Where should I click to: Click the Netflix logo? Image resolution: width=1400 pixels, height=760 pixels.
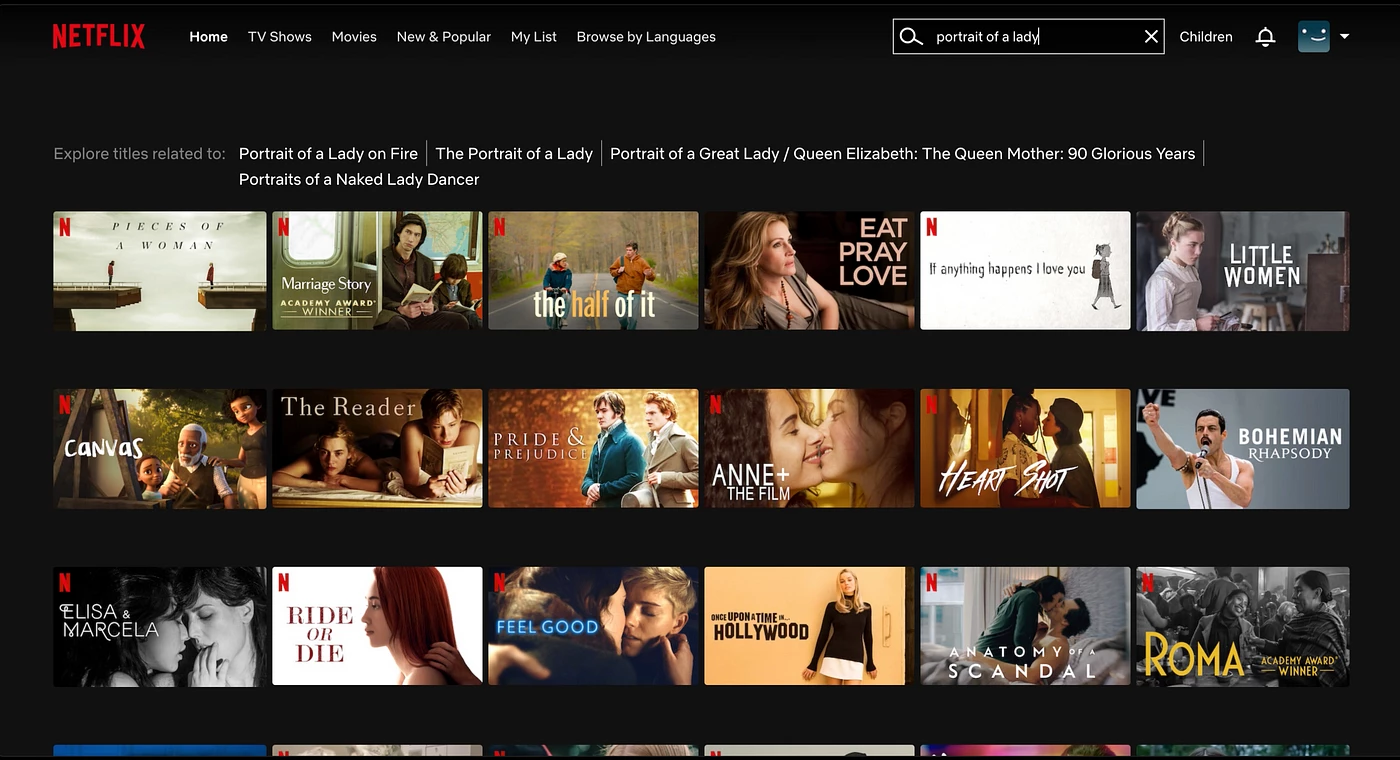pyautogui.click(x=99, y=37)
